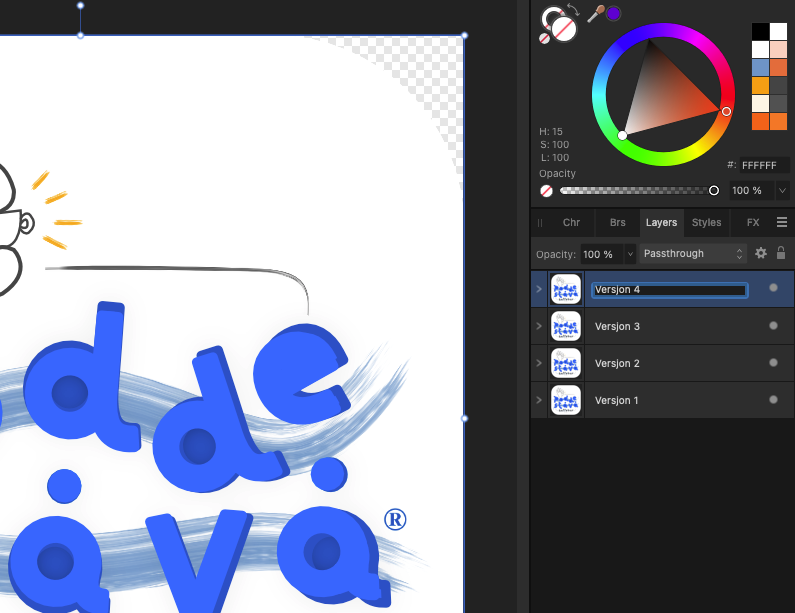Toggle visibility dot for Versjon 1
This screenshot has width=795, height=613.
tap(773, 400)
